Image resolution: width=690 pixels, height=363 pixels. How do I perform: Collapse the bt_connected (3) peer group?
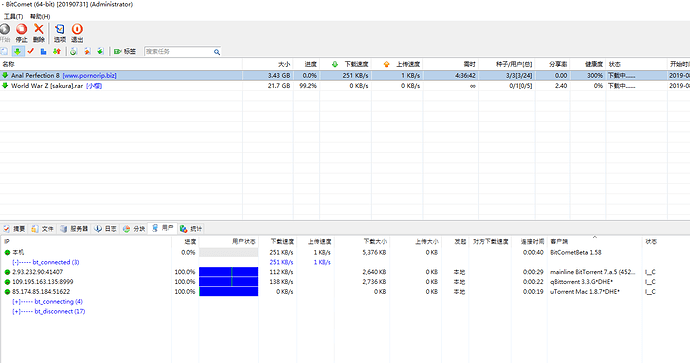[x=15, y=262]
